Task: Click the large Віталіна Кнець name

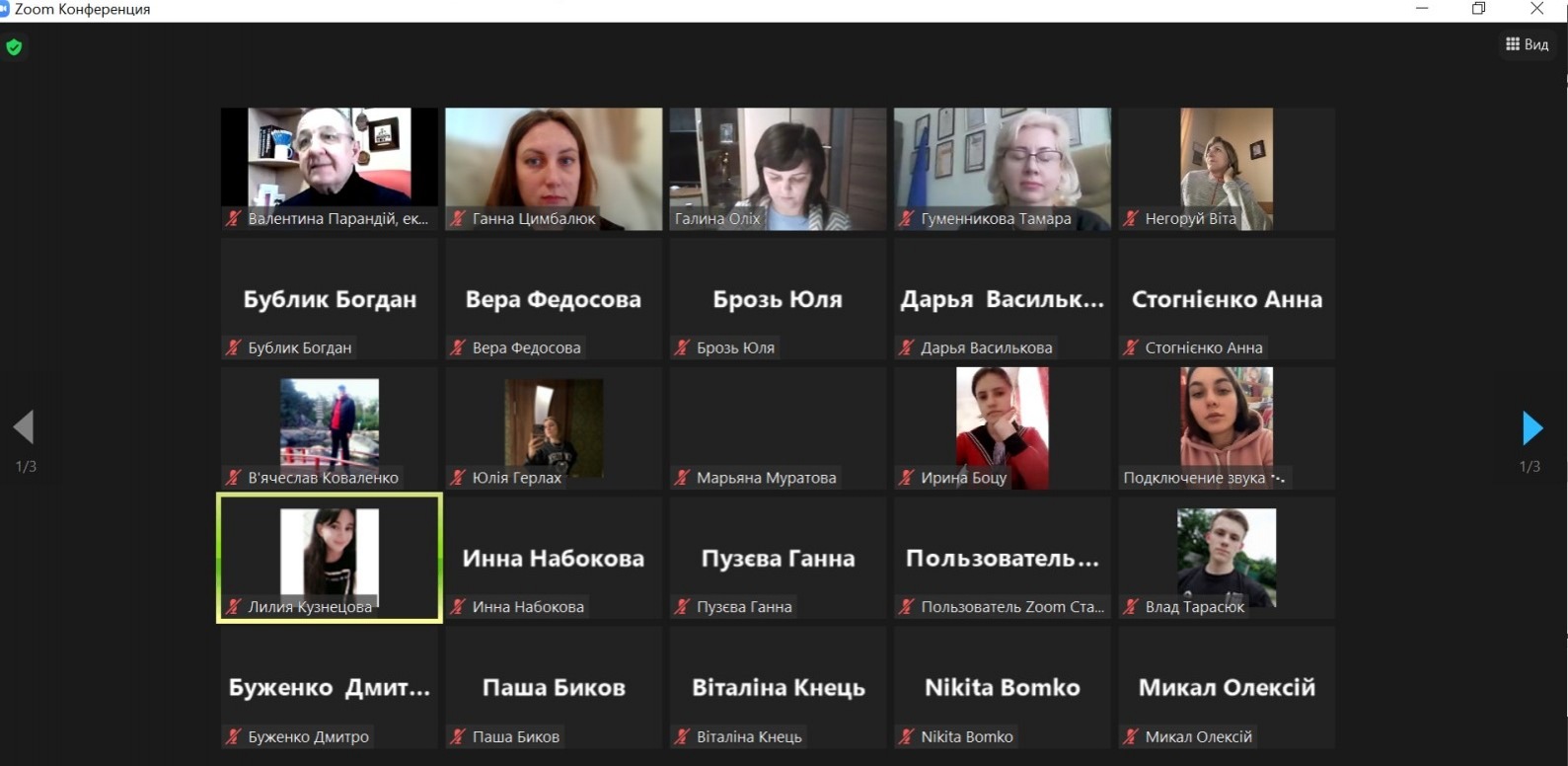Action: click(x=778, y=688)
